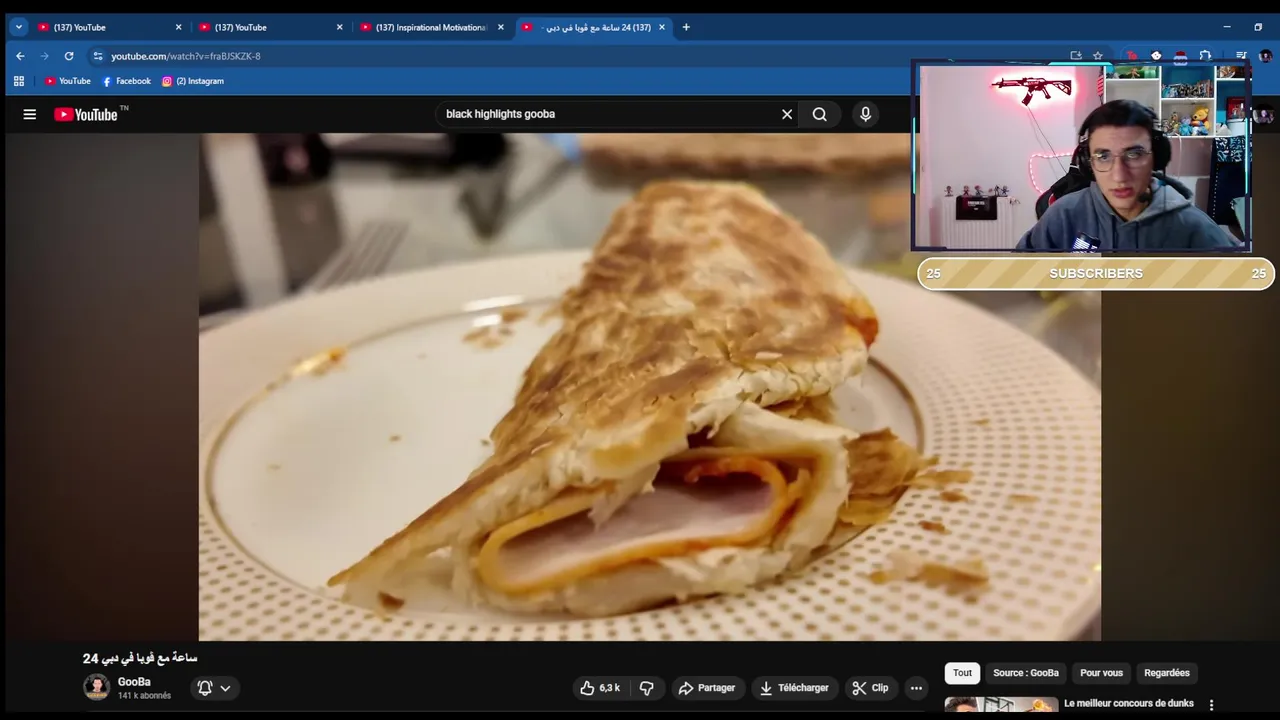Screen dimensions: 1280x720
Task: Close the first (137) YouTube tab
Action: (x=179, y=27)
